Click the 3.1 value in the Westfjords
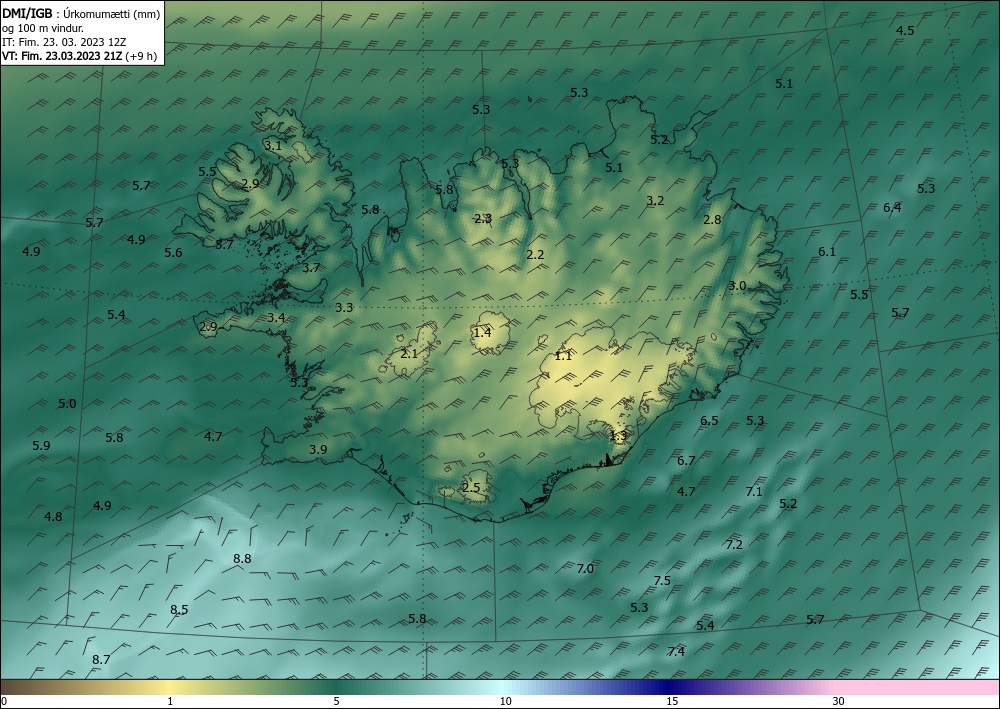1000x709 pixels. point(273,145)
